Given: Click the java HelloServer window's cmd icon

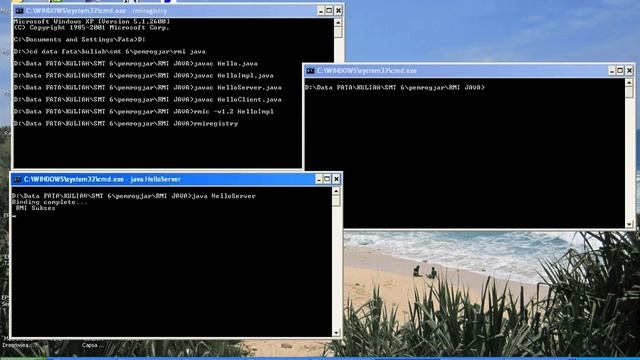Looking at the screenshot, I should click(x=18, y=179).
